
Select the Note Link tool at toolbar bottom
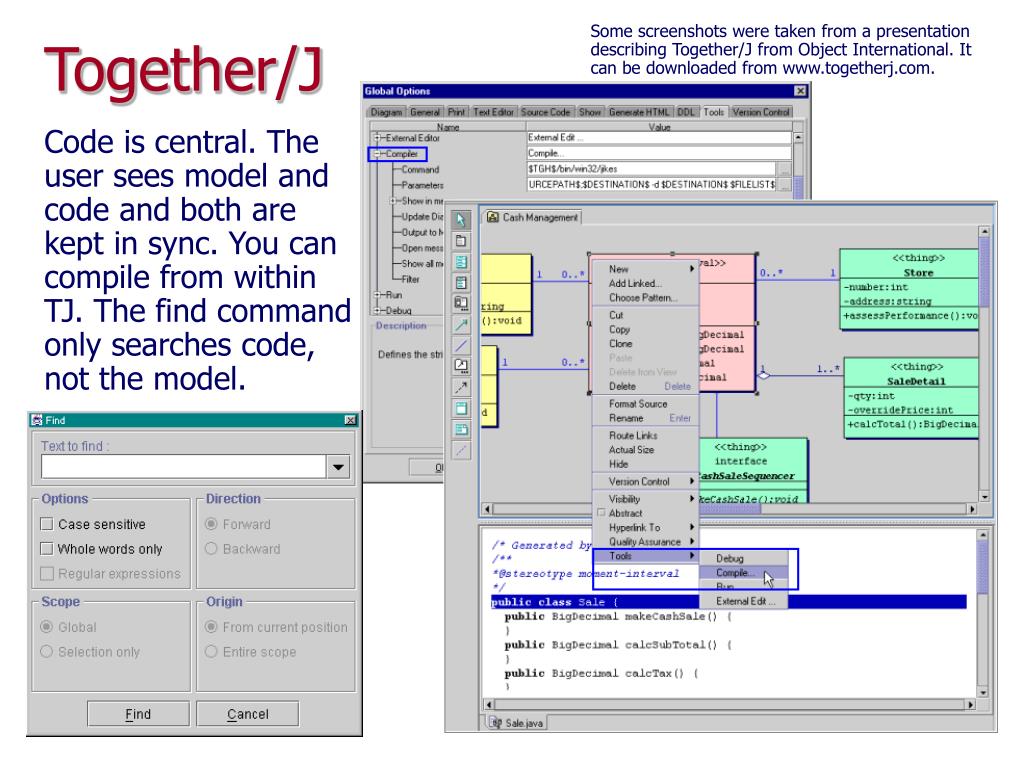[461, 450]
